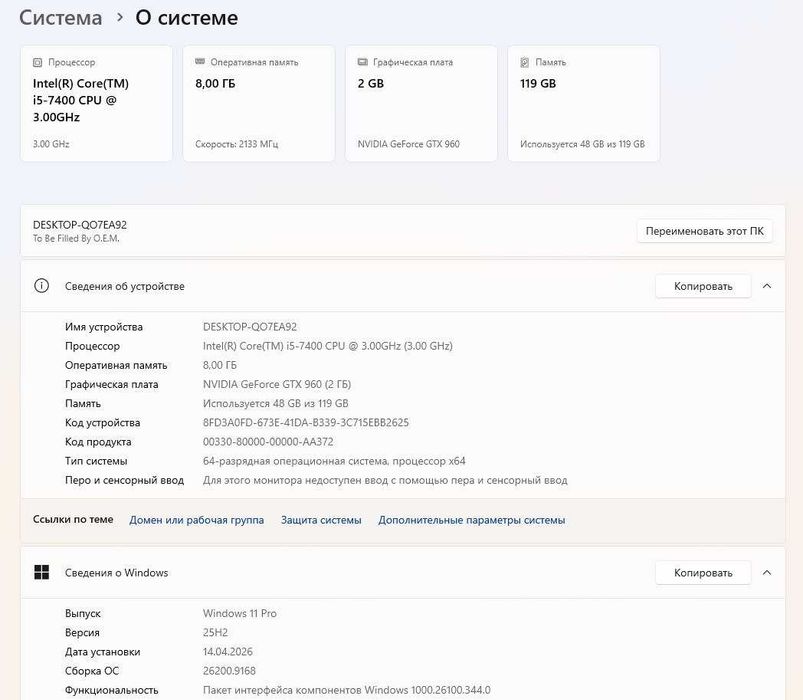The width and height of the screenshot is (803, 700).
Task: Click the install date 14.04.2026
Action: click(228, 651)
